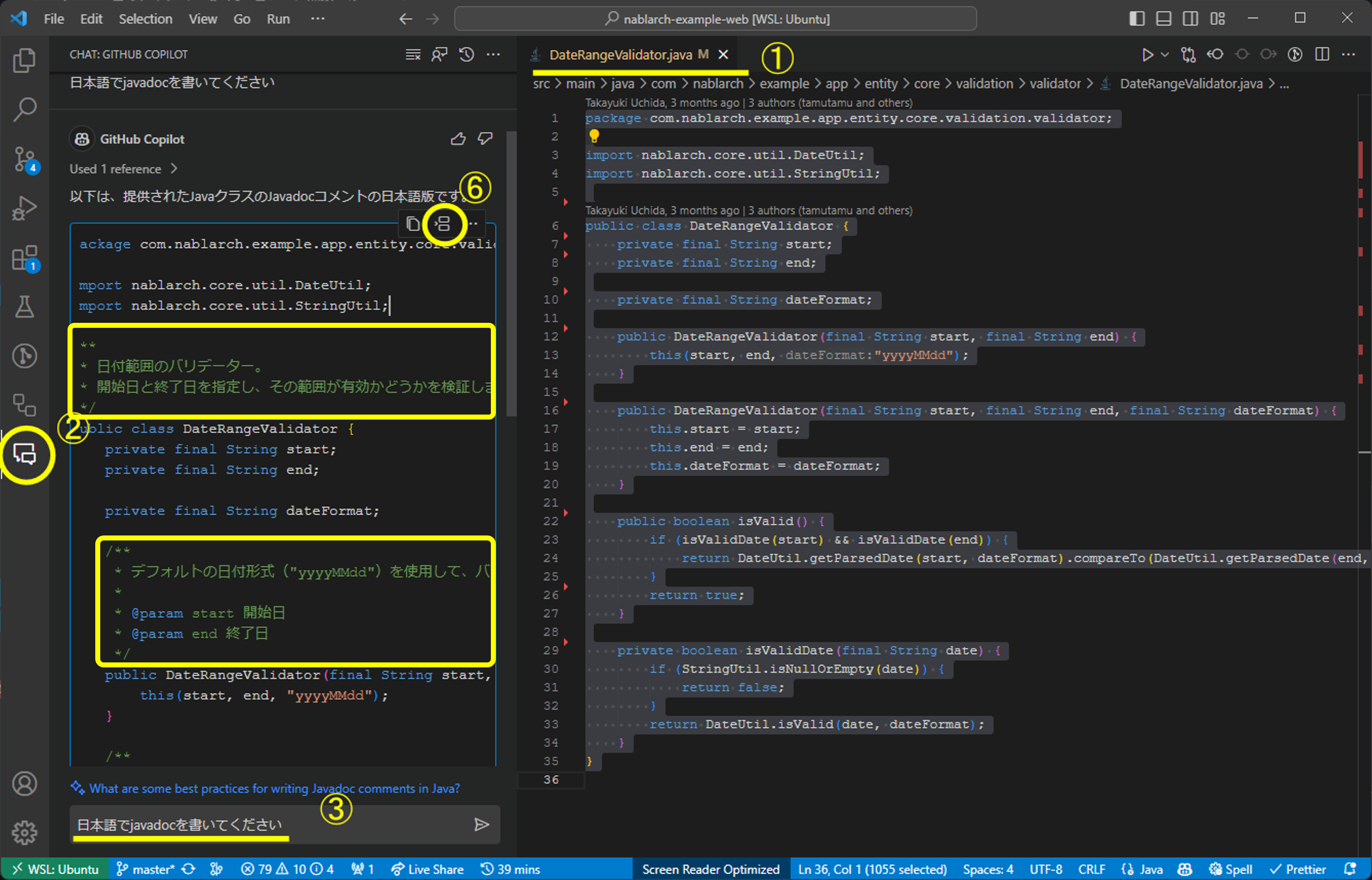
Task: Expand the overflow menu ellipsis in the menu bar
Action: point(317,19)
